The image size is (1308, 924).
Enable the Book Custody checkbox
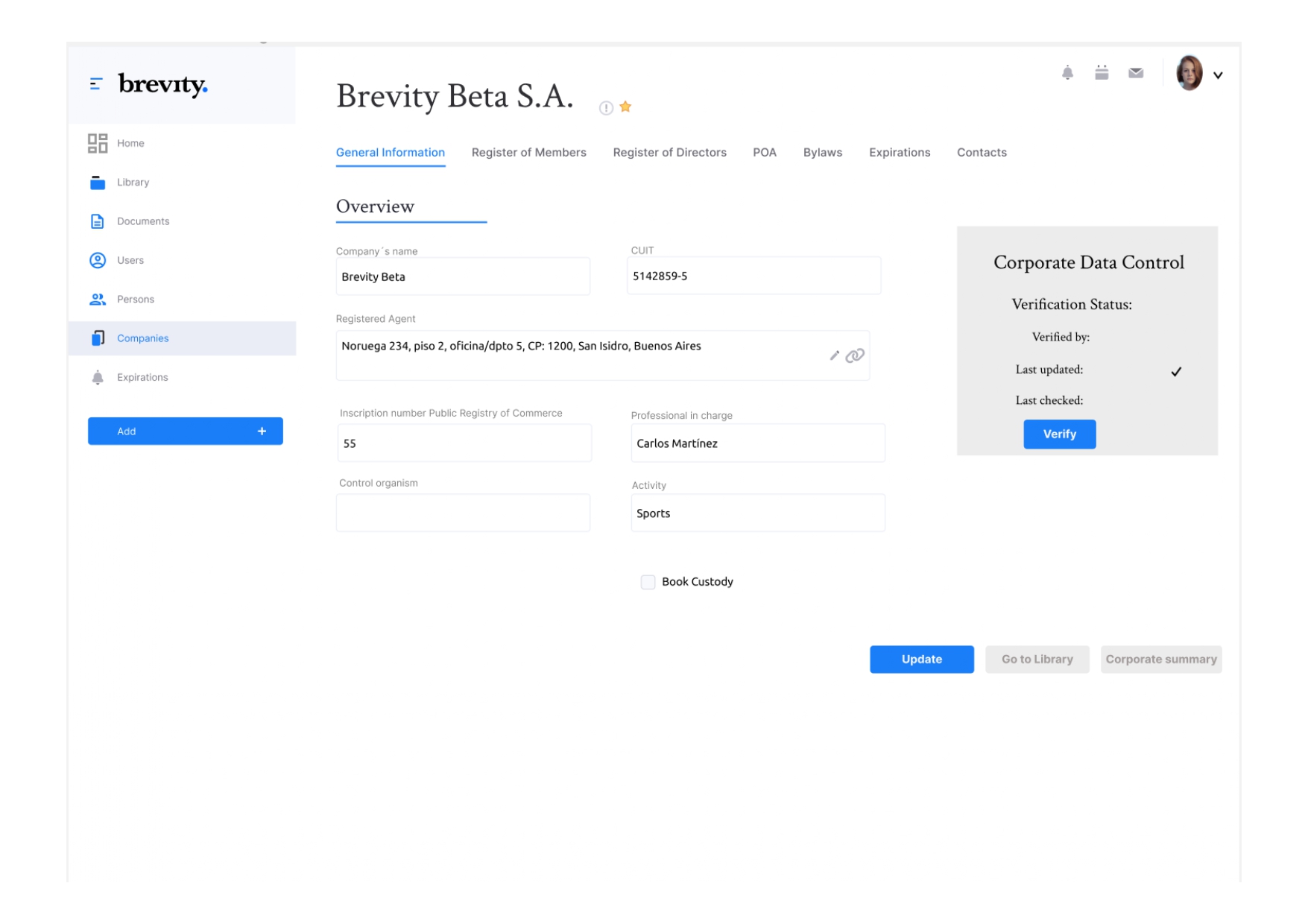point(648,581)
